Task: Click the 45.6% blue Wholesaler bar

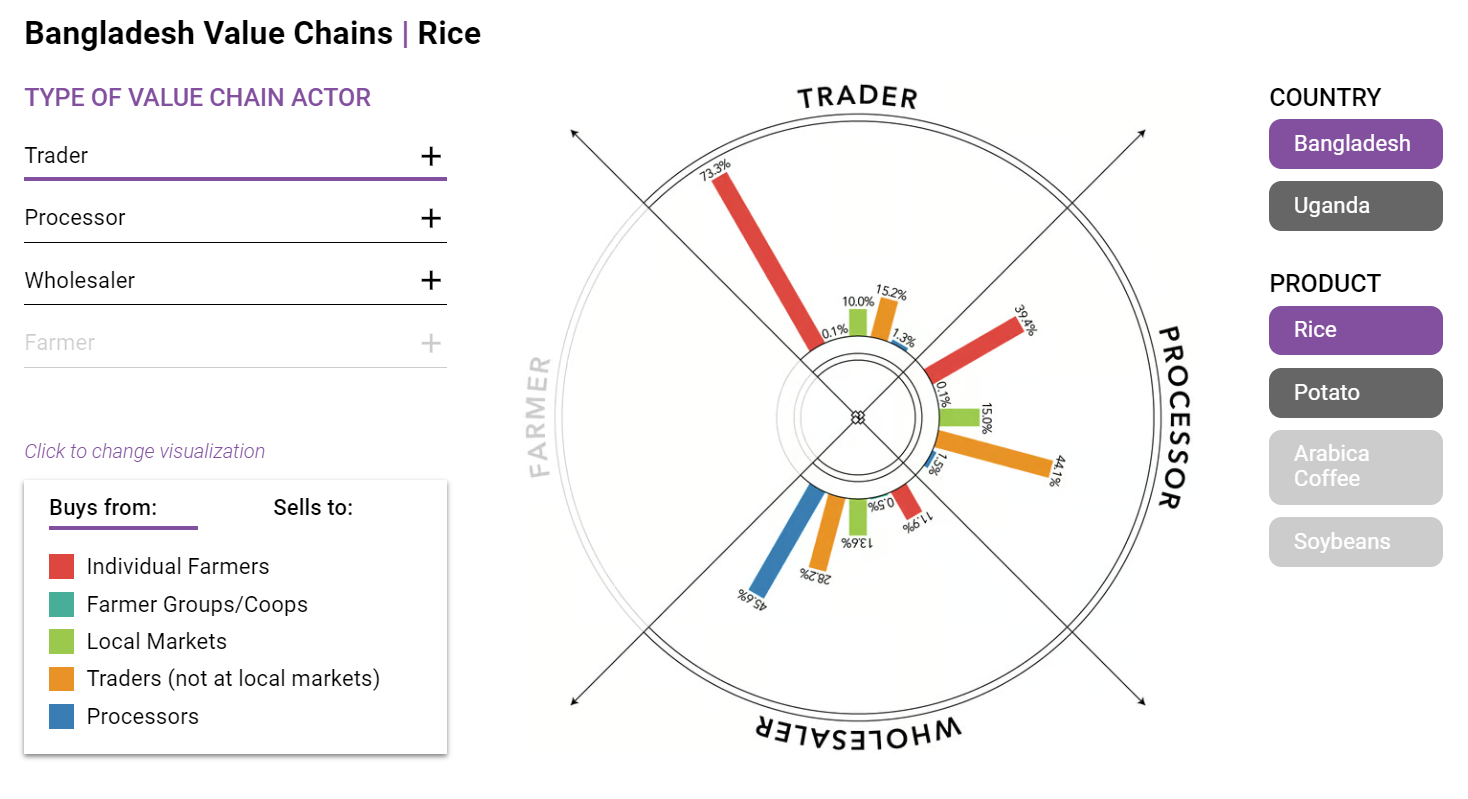Action: pyautogui.click(x=785, y=540)
